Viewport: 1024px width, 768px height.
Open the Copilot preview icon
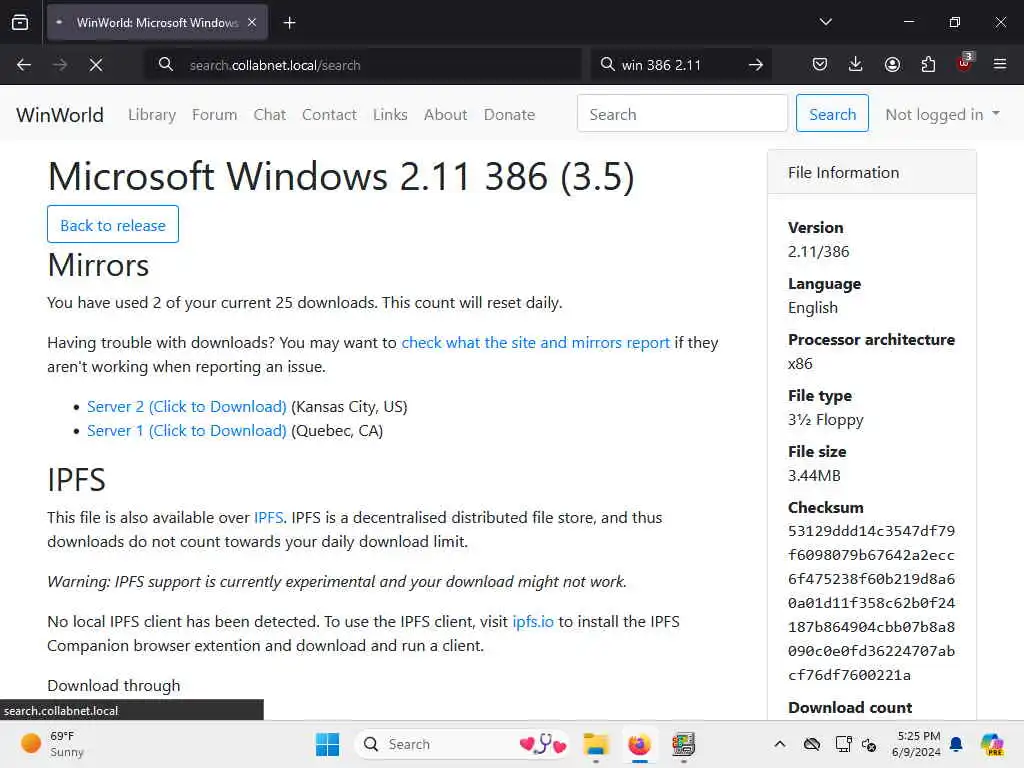point(991,744)
